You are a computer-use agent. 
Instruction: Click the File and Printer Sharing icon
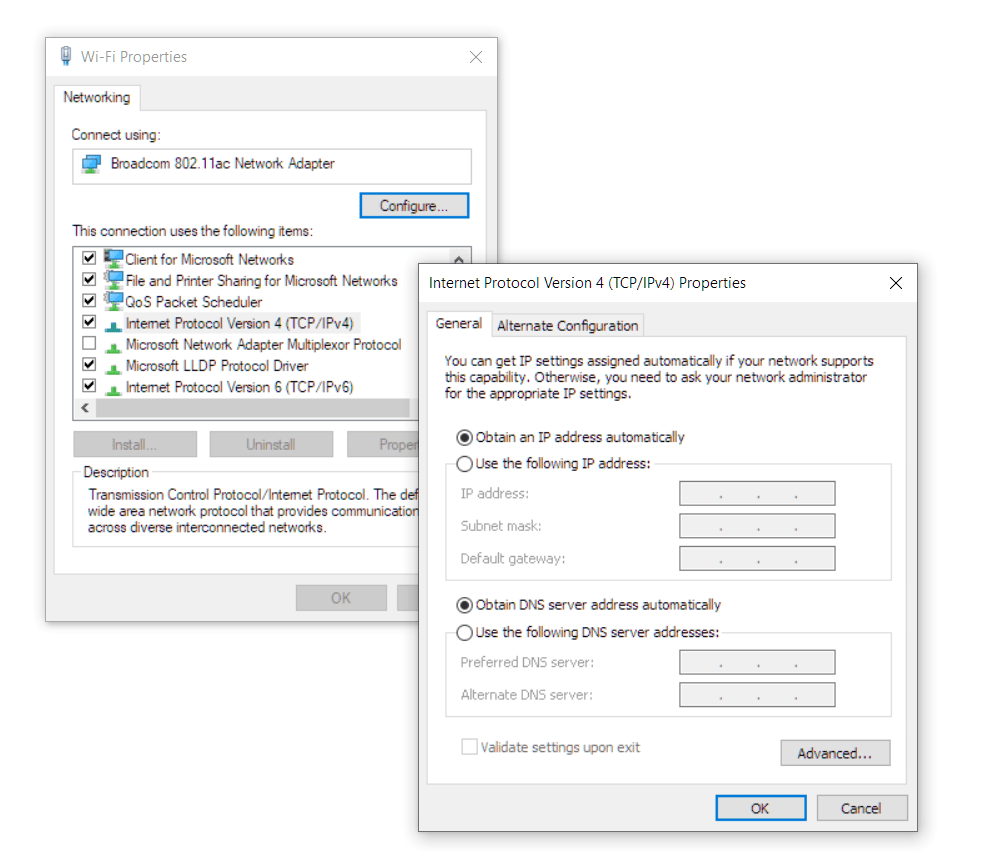pos(112,280)
